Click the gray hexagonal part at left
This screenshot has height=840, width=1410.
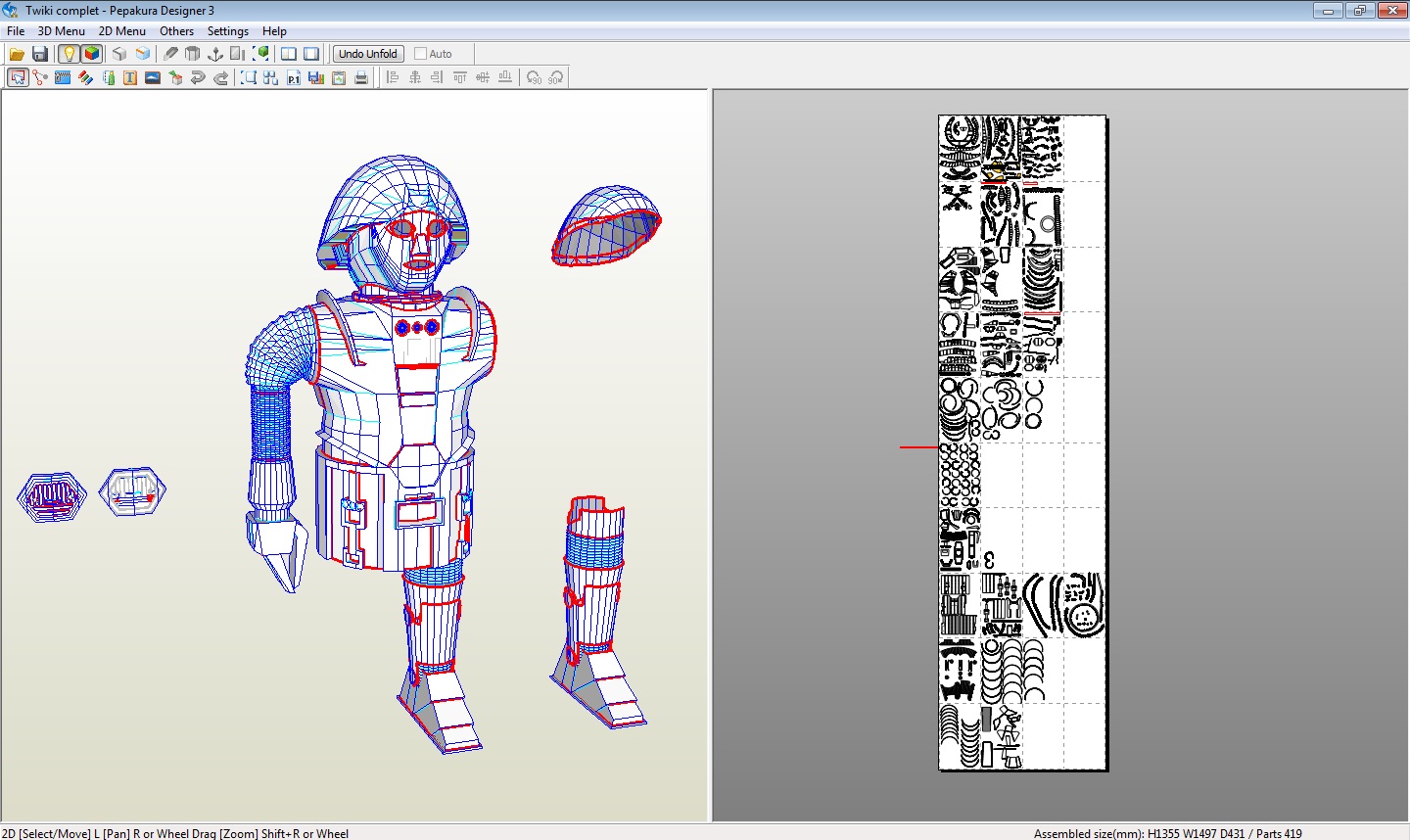click(x=132, y=491)
